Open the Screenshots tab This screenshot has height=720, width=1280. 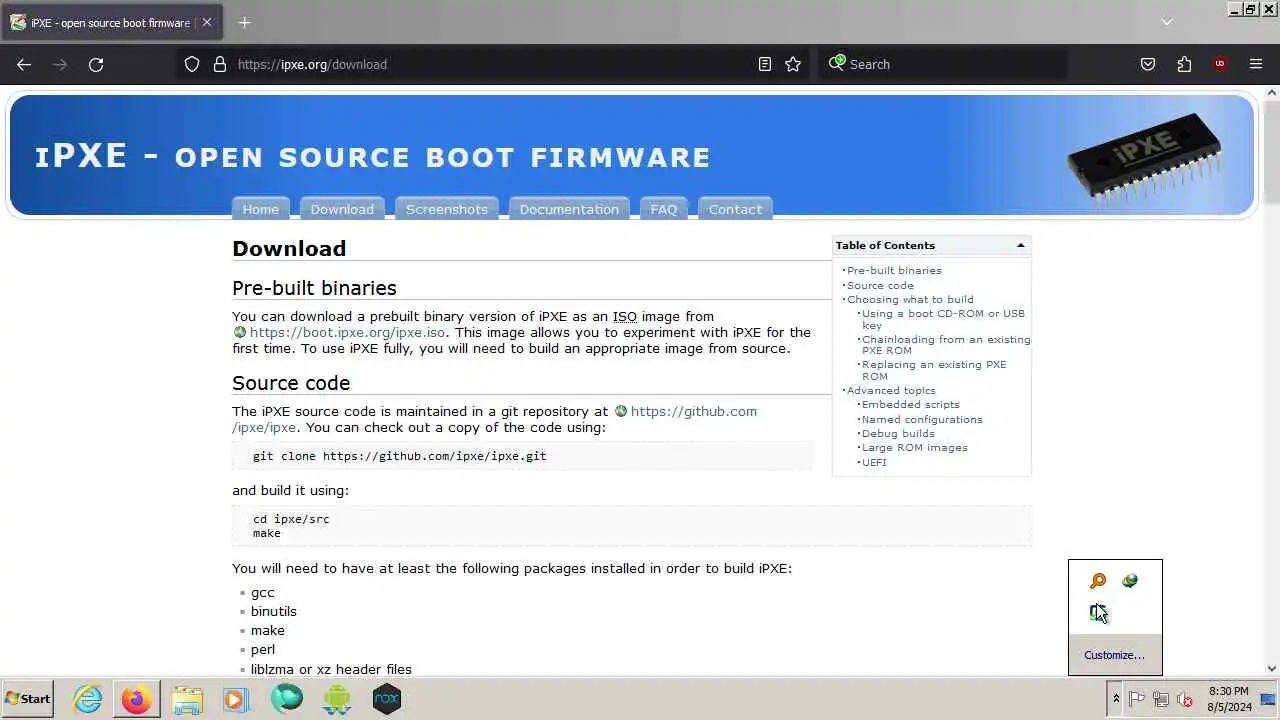coord(447,209)
